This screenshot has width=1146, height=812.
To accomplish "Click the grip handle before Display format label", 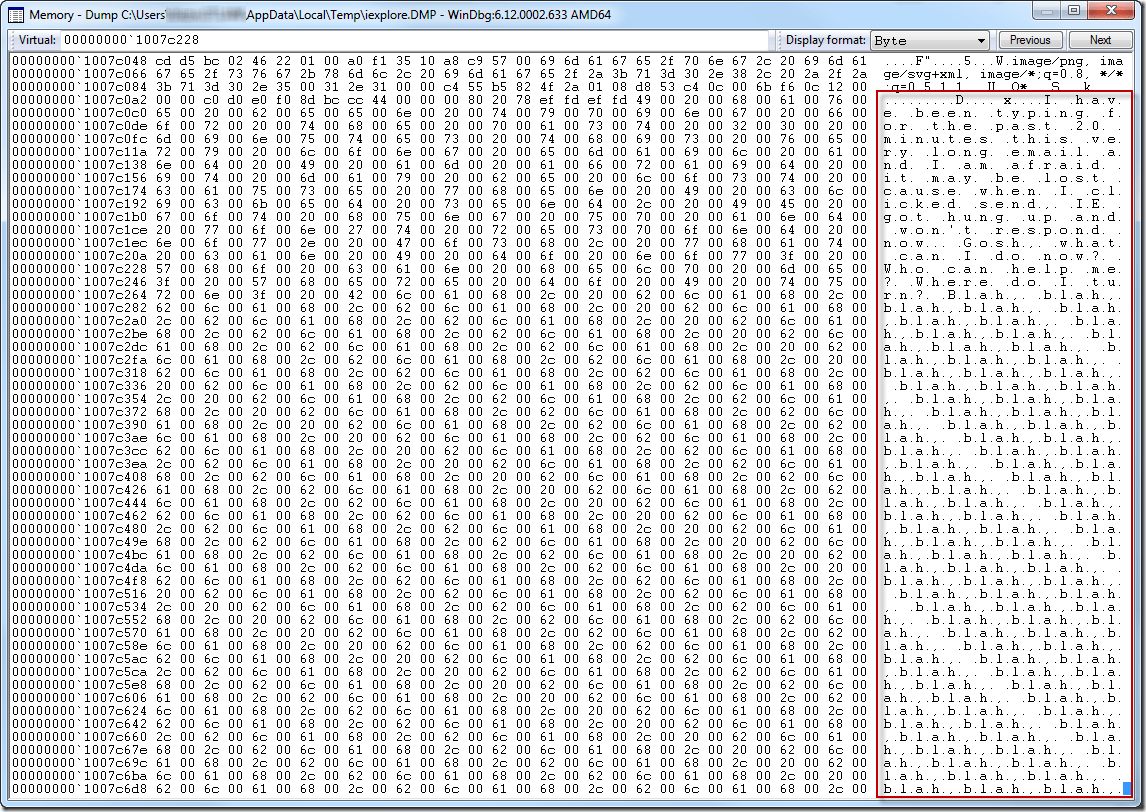I will pos(778,40).
